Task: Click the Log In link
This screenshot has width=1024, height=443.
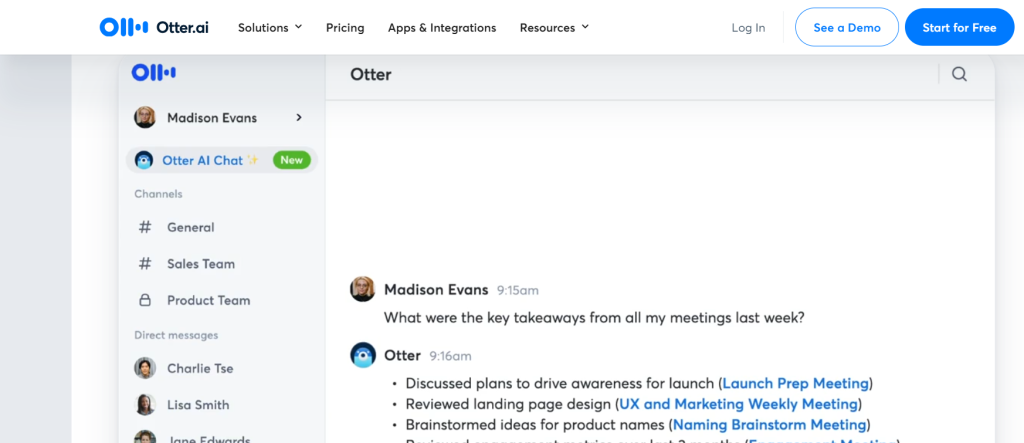Action: (x=748, y=27)
